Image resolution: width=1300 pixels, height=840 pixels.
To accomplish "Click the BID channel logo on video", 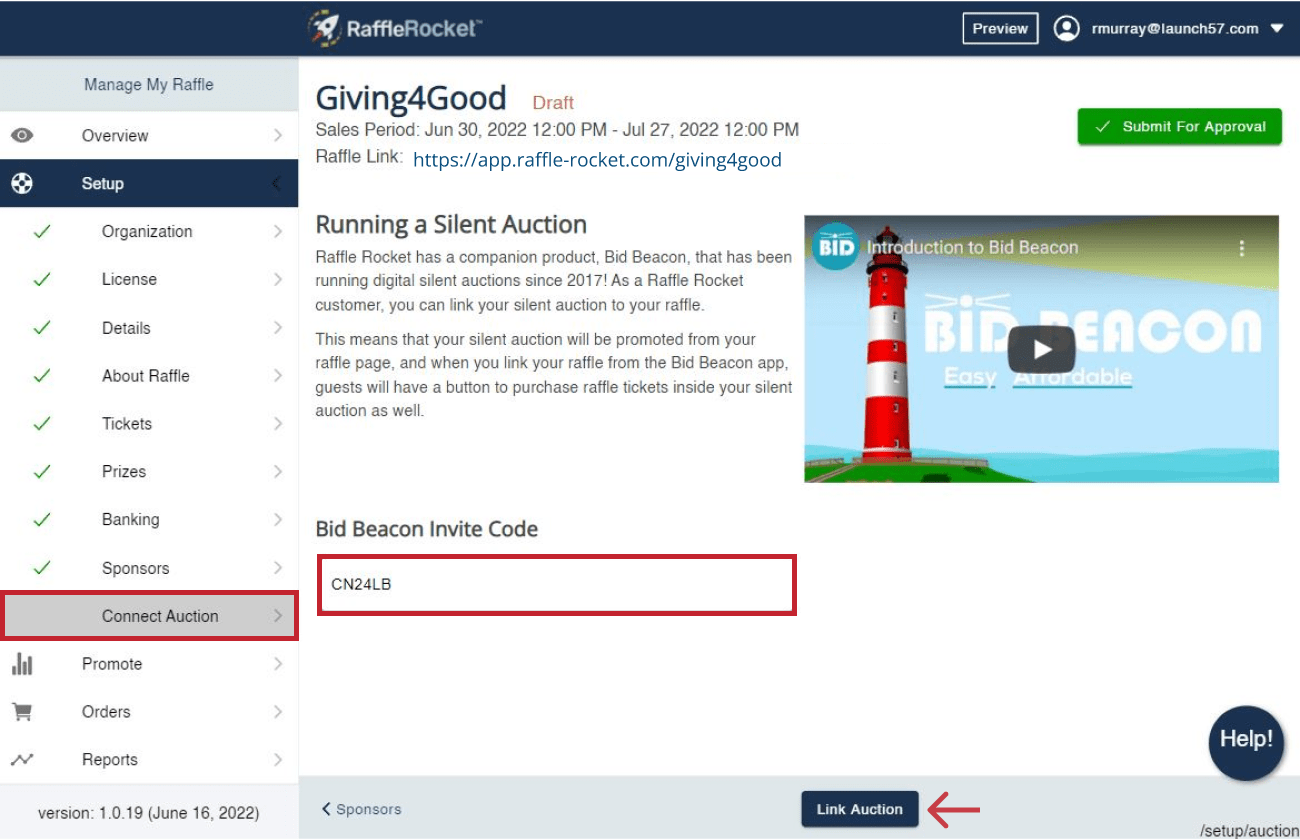I will click(835, 247).
